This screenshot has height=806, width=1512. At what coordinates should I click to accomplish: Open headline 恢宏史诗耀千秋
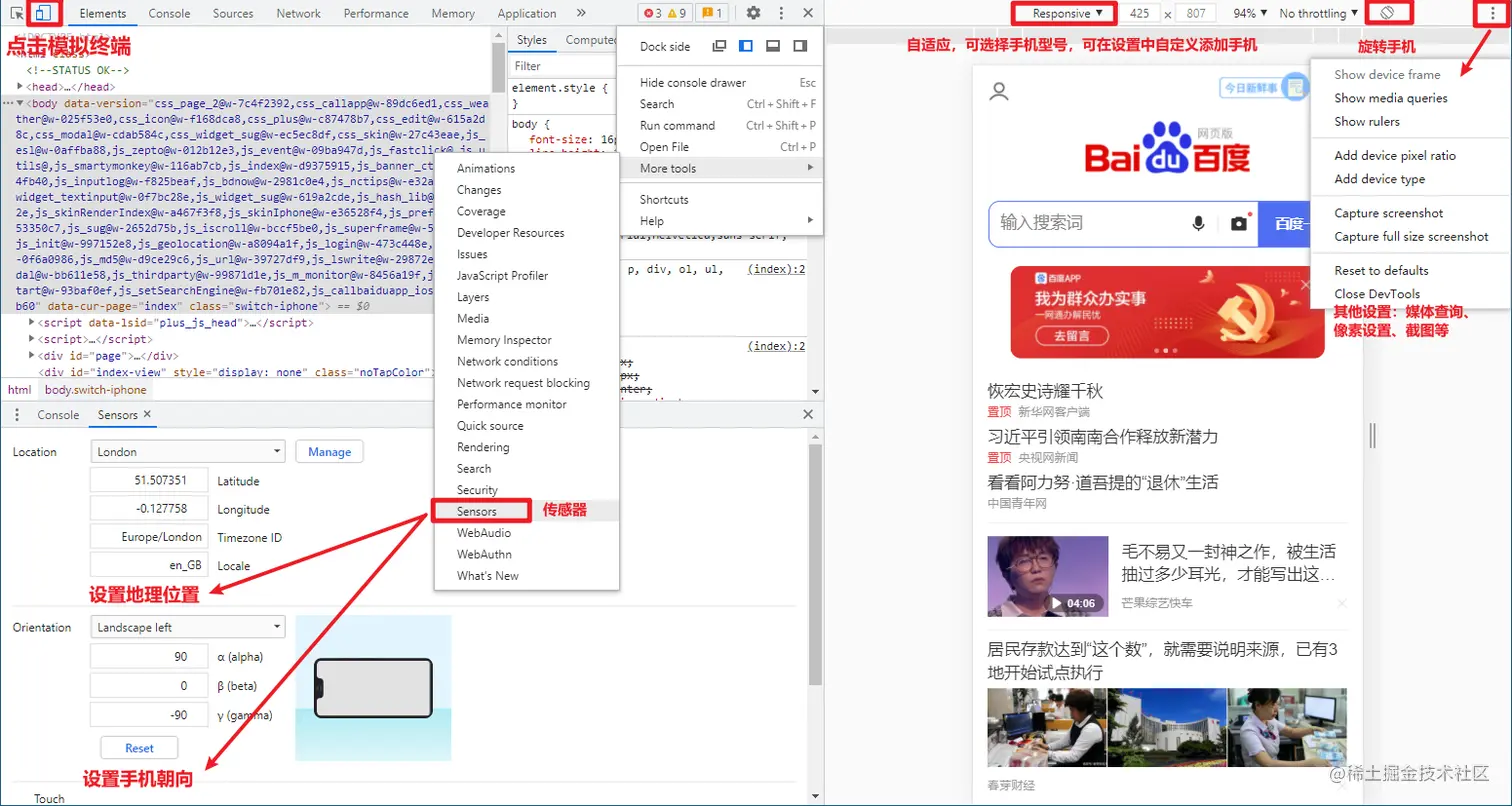pos(1045,390)
